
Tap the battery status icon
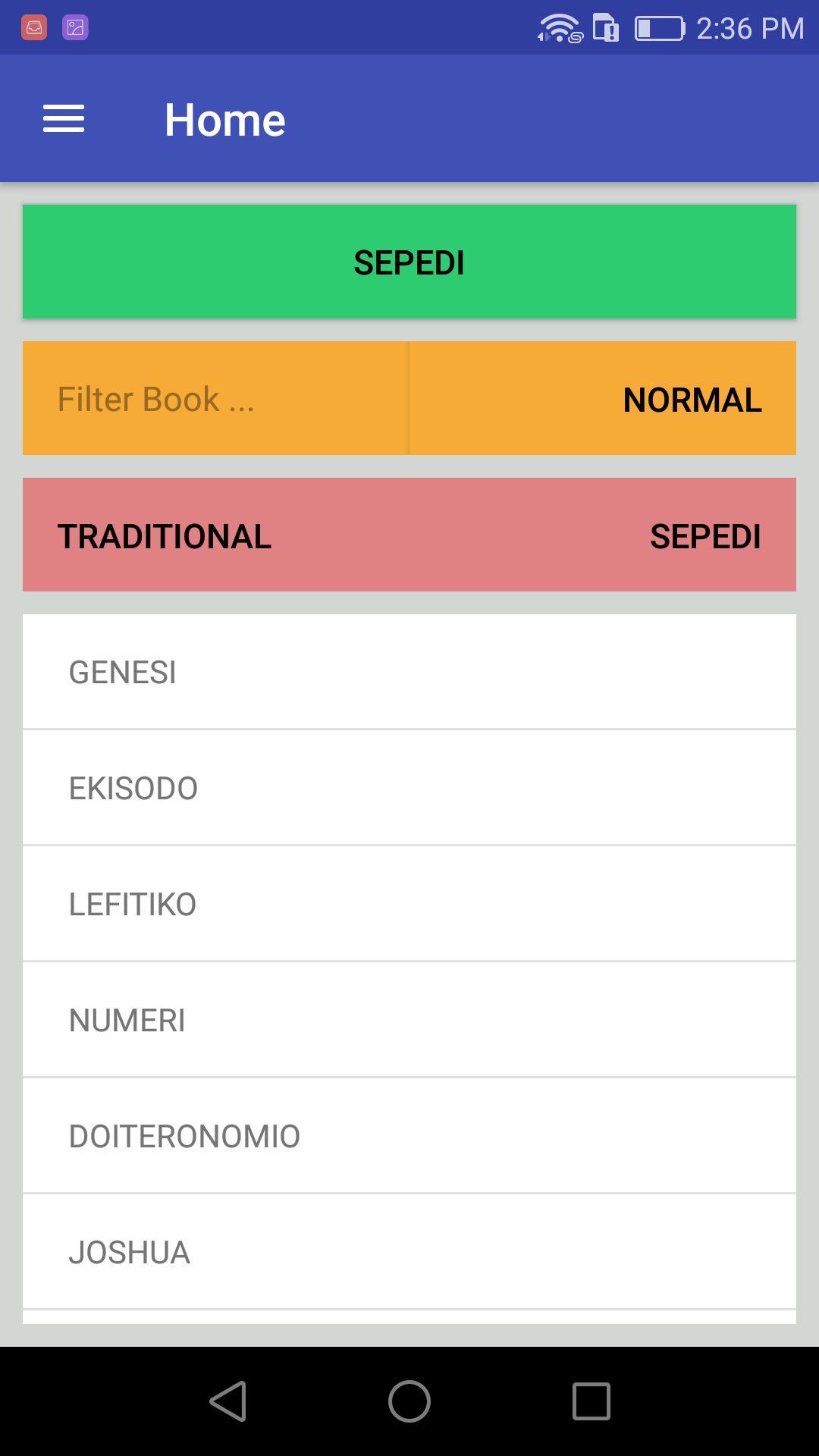(660, 29)
